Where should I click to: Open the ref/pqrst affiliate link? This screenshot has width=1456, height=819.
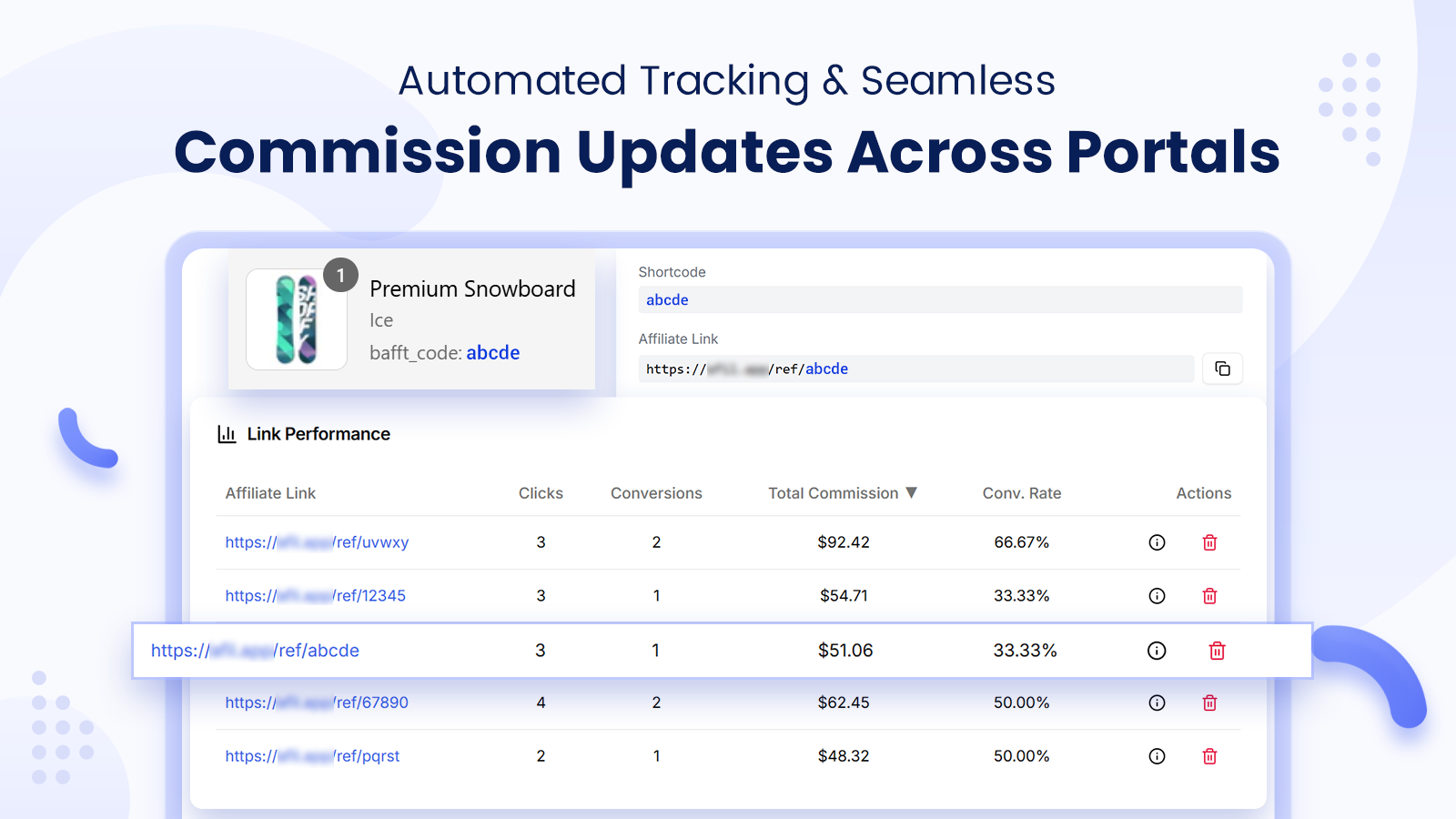(x=312, y=756)
